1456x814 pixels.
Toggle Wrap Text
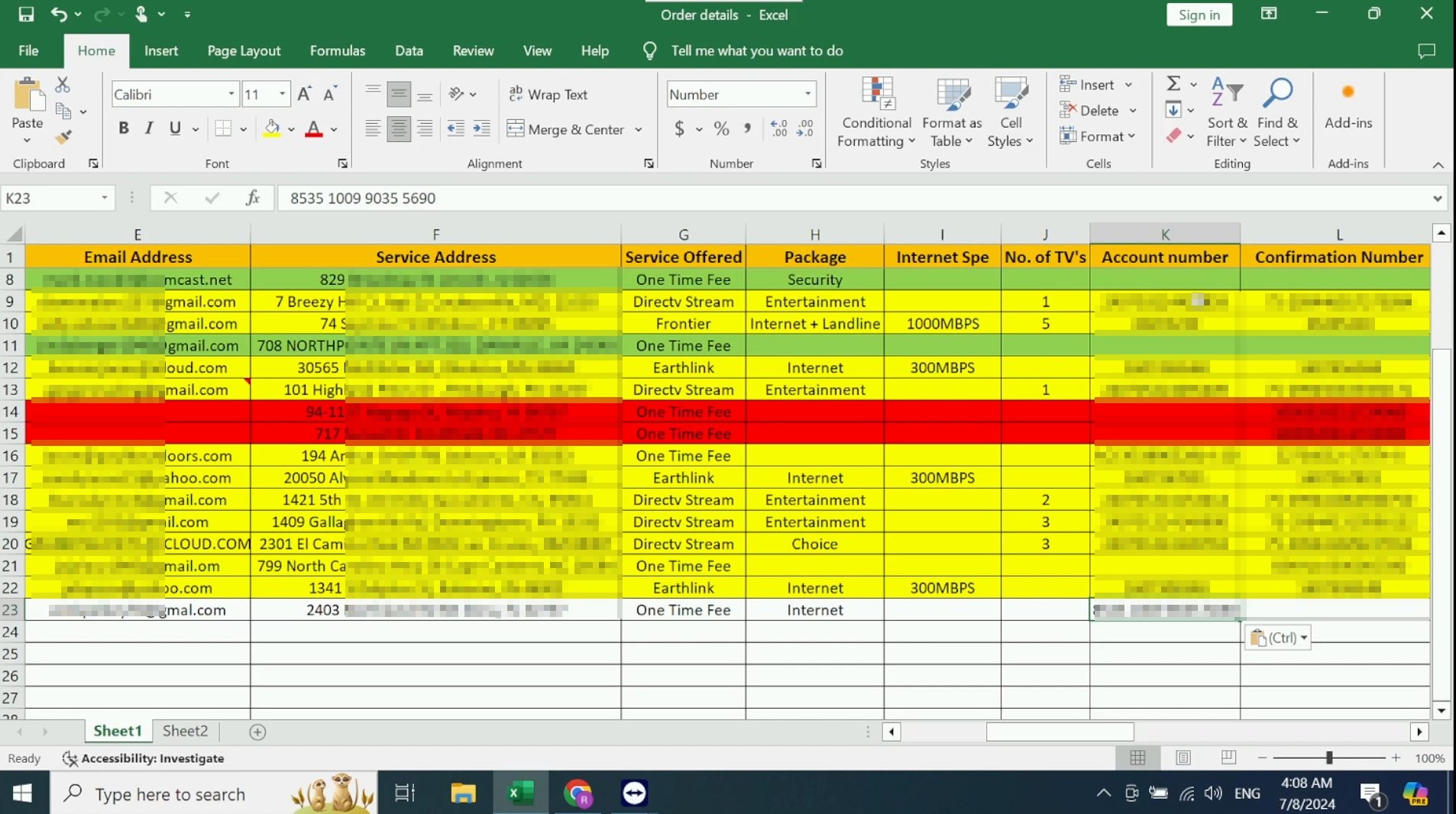548,94
